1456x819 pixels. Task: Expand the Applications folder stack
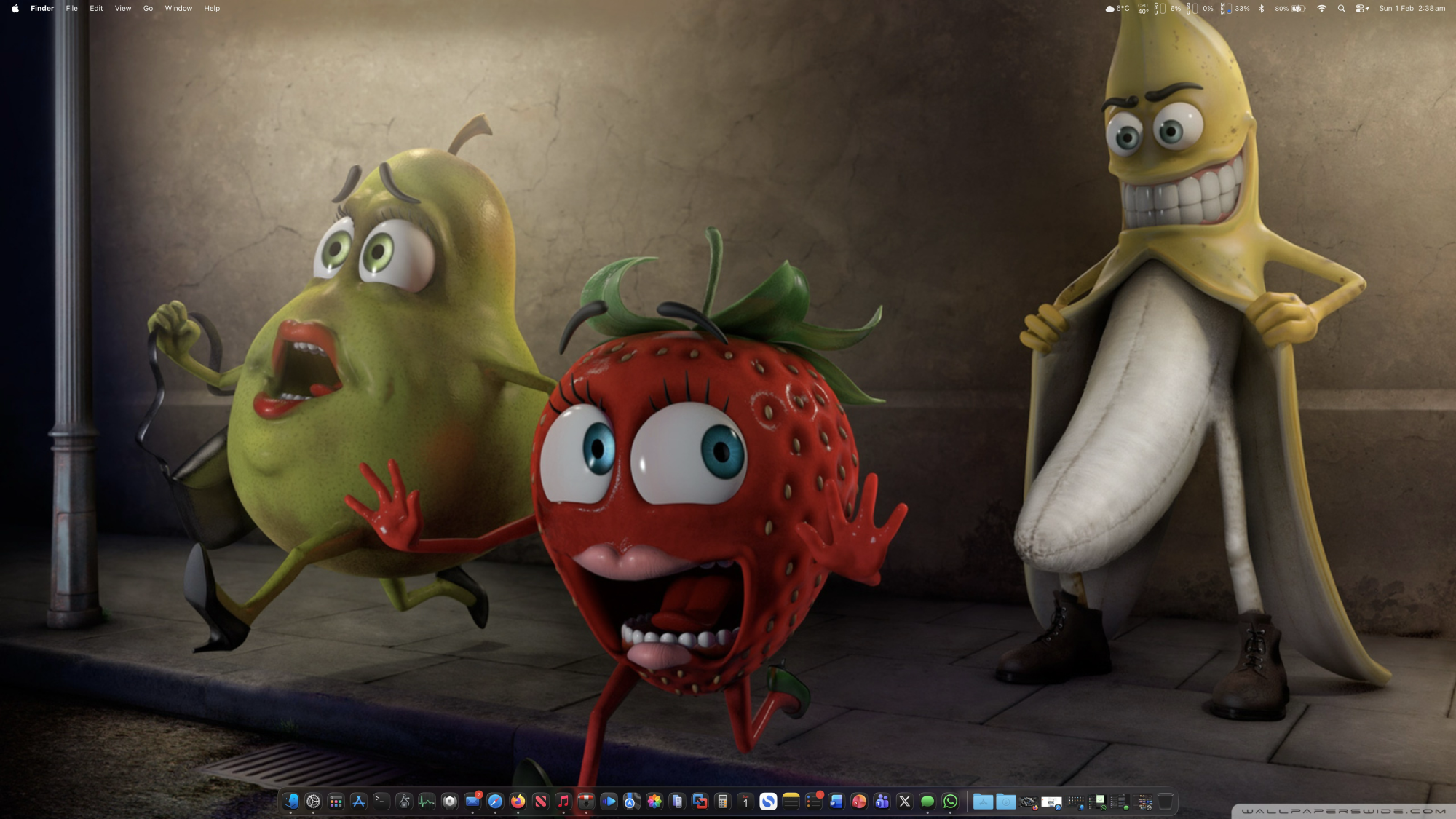coord(983,802)
